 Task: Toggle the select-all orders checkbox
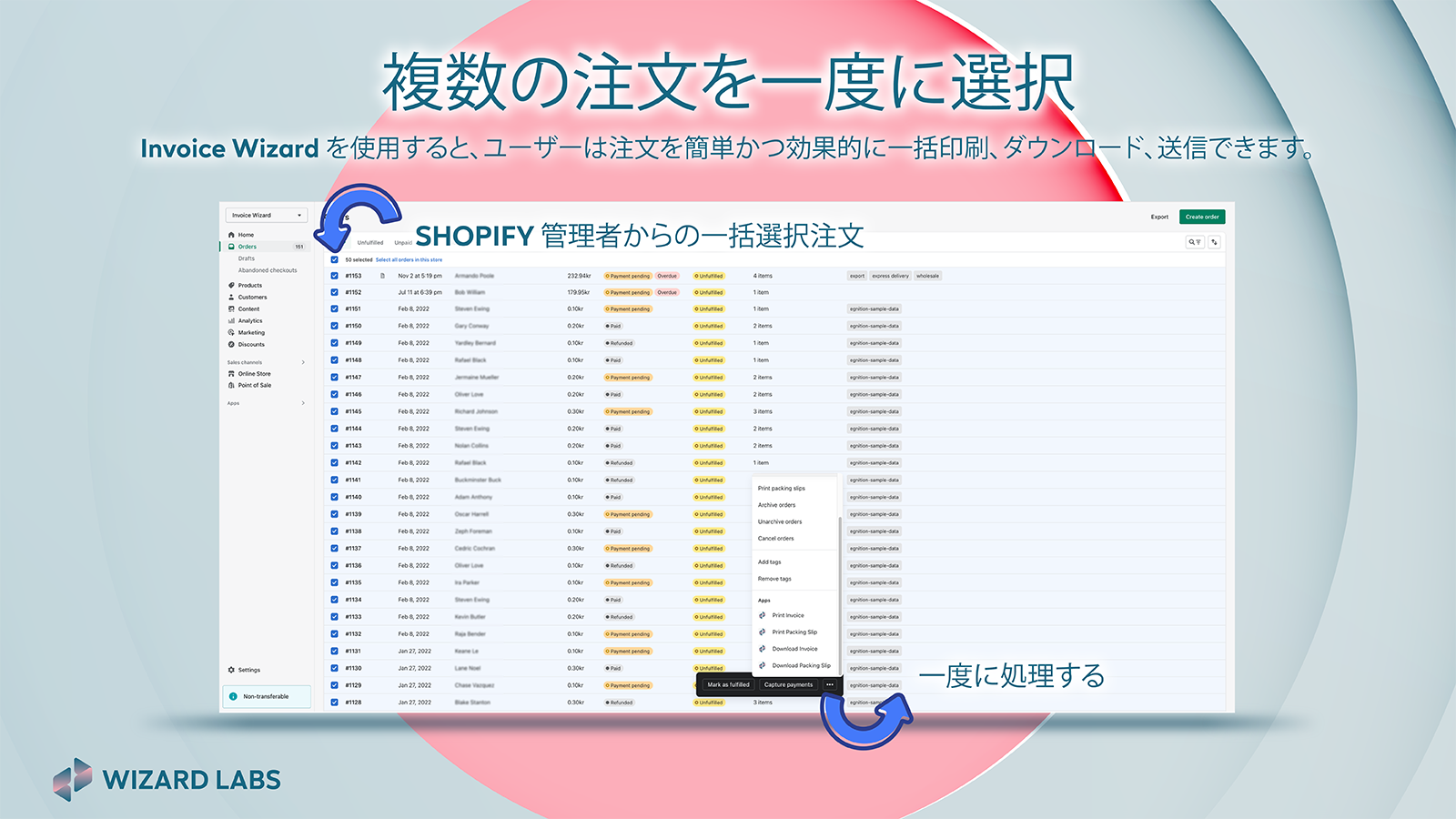pyautogui.click(x=334, y=260)
